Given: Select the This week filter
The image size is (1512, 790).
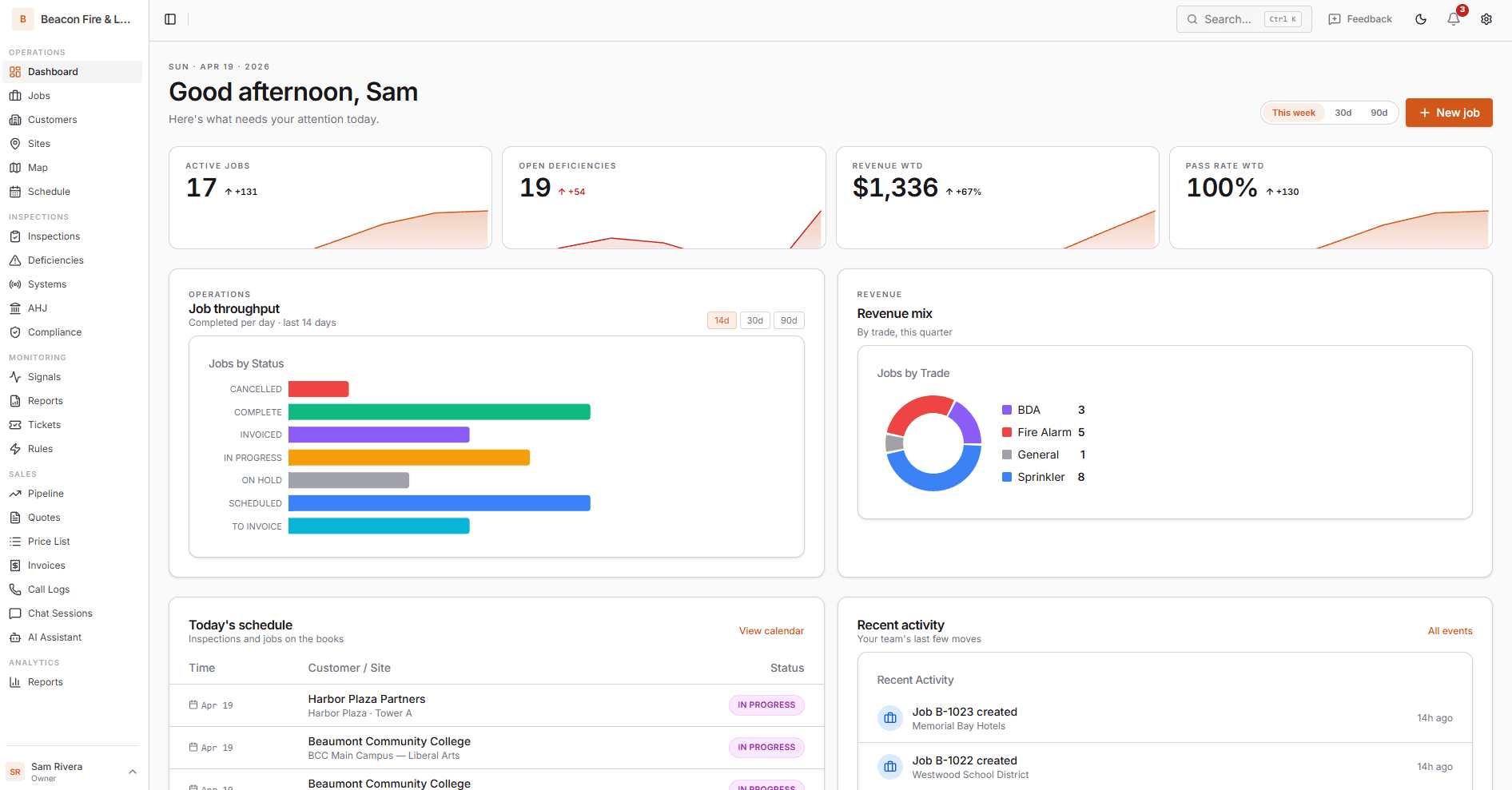Looking at the screenshot, I should 1293,112.
